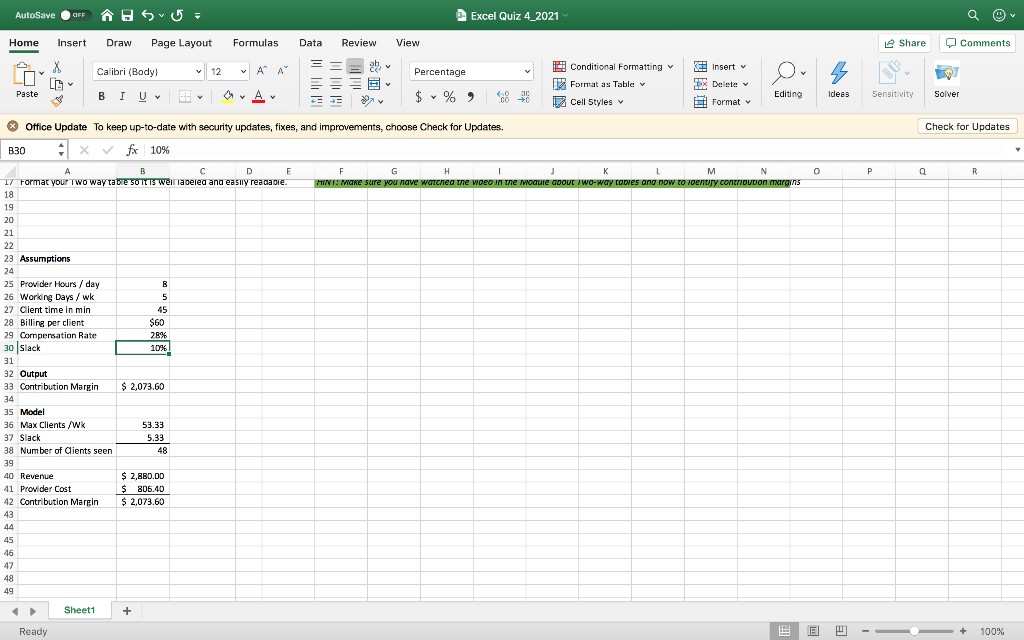Switch to the Formulas ribbon tab
Screen dimensions: 1024x640
point(255,43)
